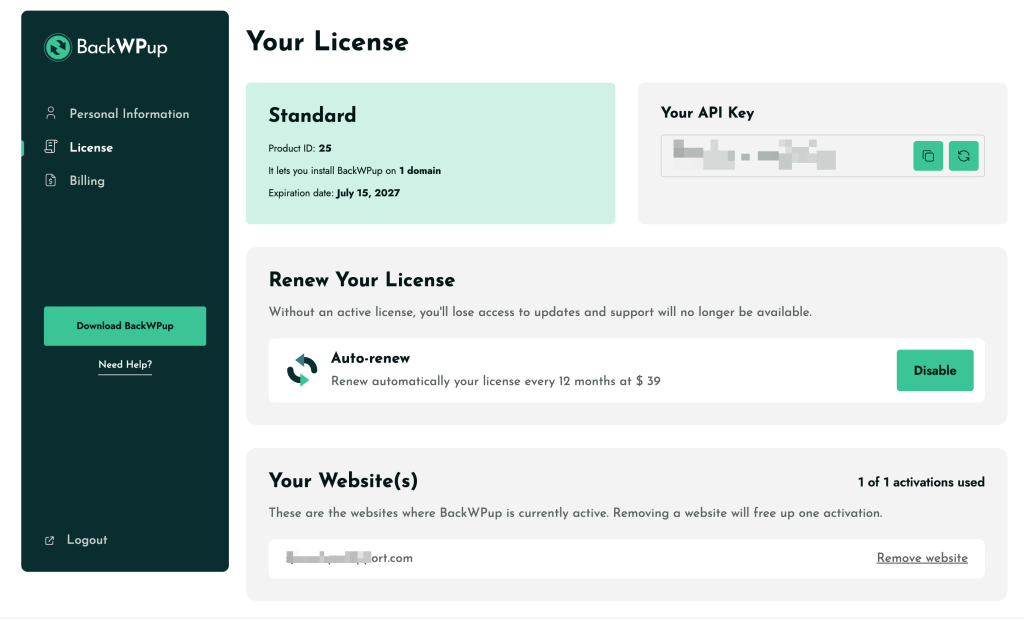Select the License menu item
This screenshot has height=620, width=1024.
(91, 148)
